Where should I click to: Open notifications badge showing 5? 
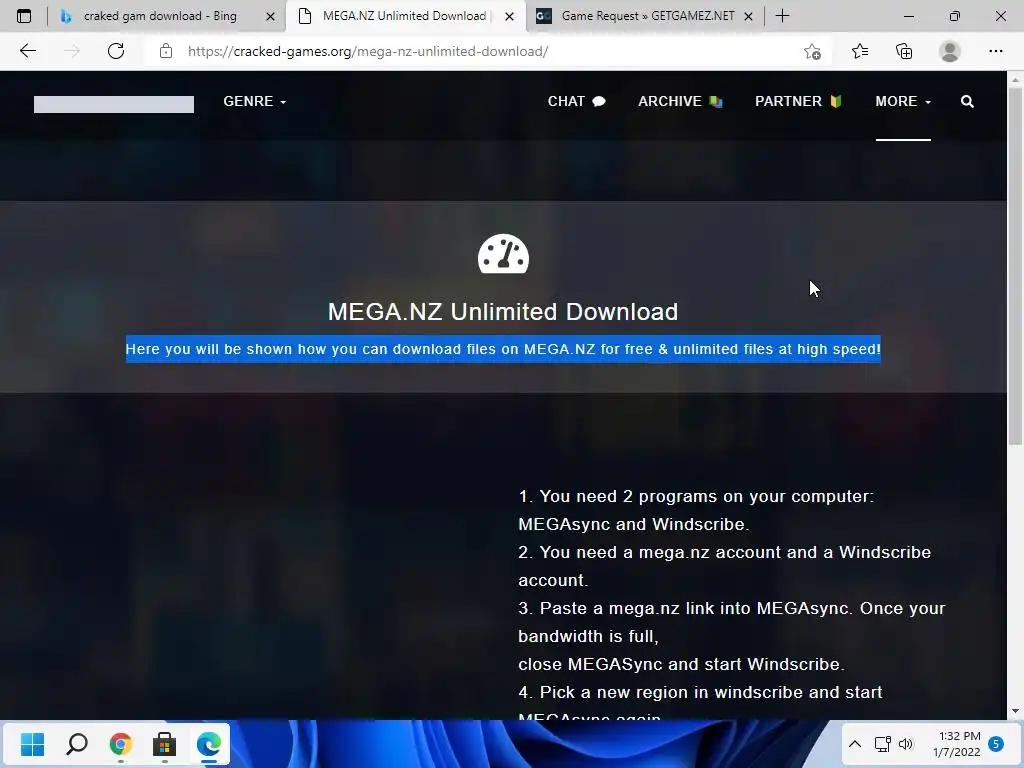click(x=996, y=744)
